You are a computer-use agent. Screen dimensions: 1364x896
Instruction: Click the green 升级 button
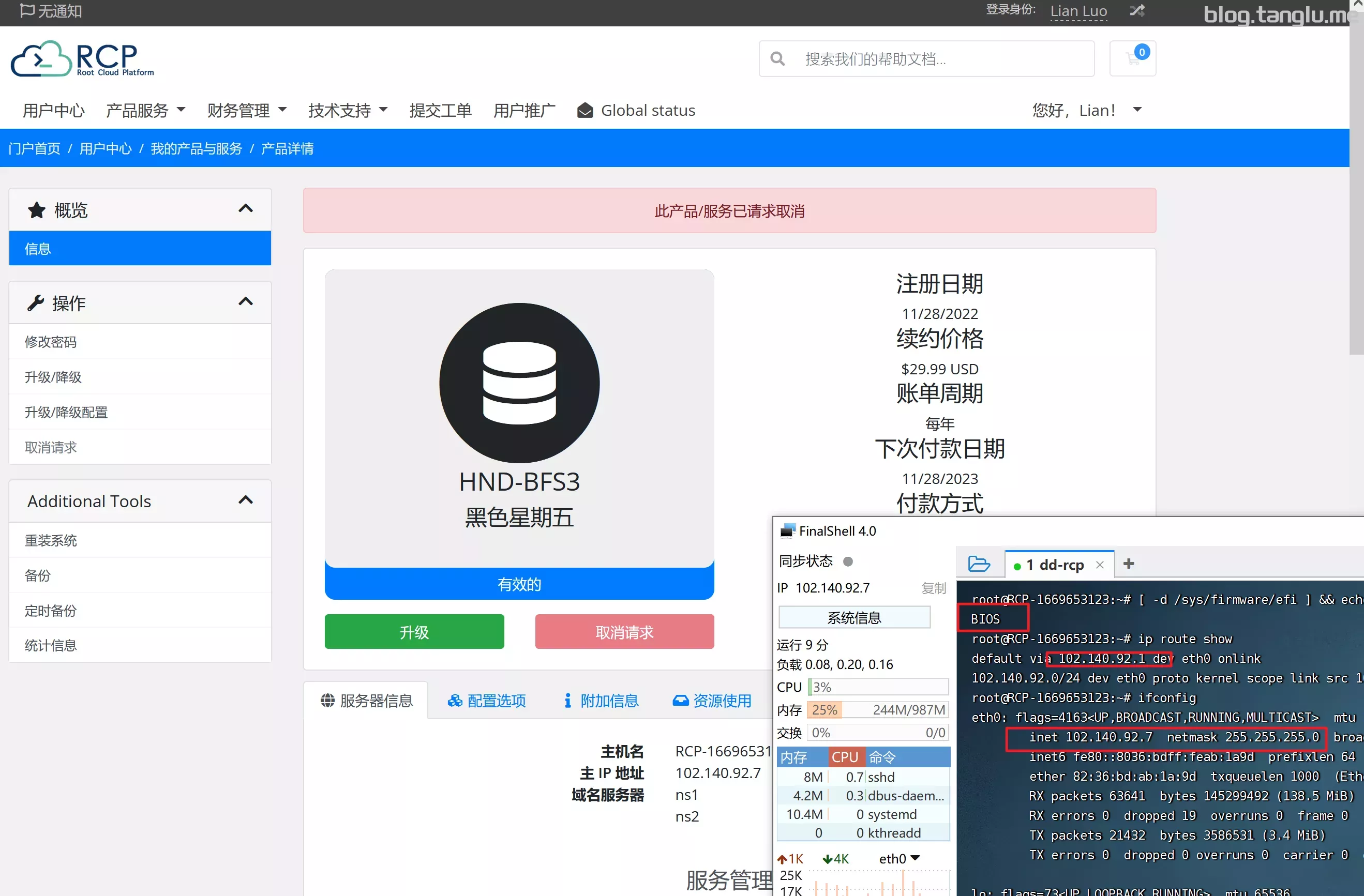click(x=414, y=632)
